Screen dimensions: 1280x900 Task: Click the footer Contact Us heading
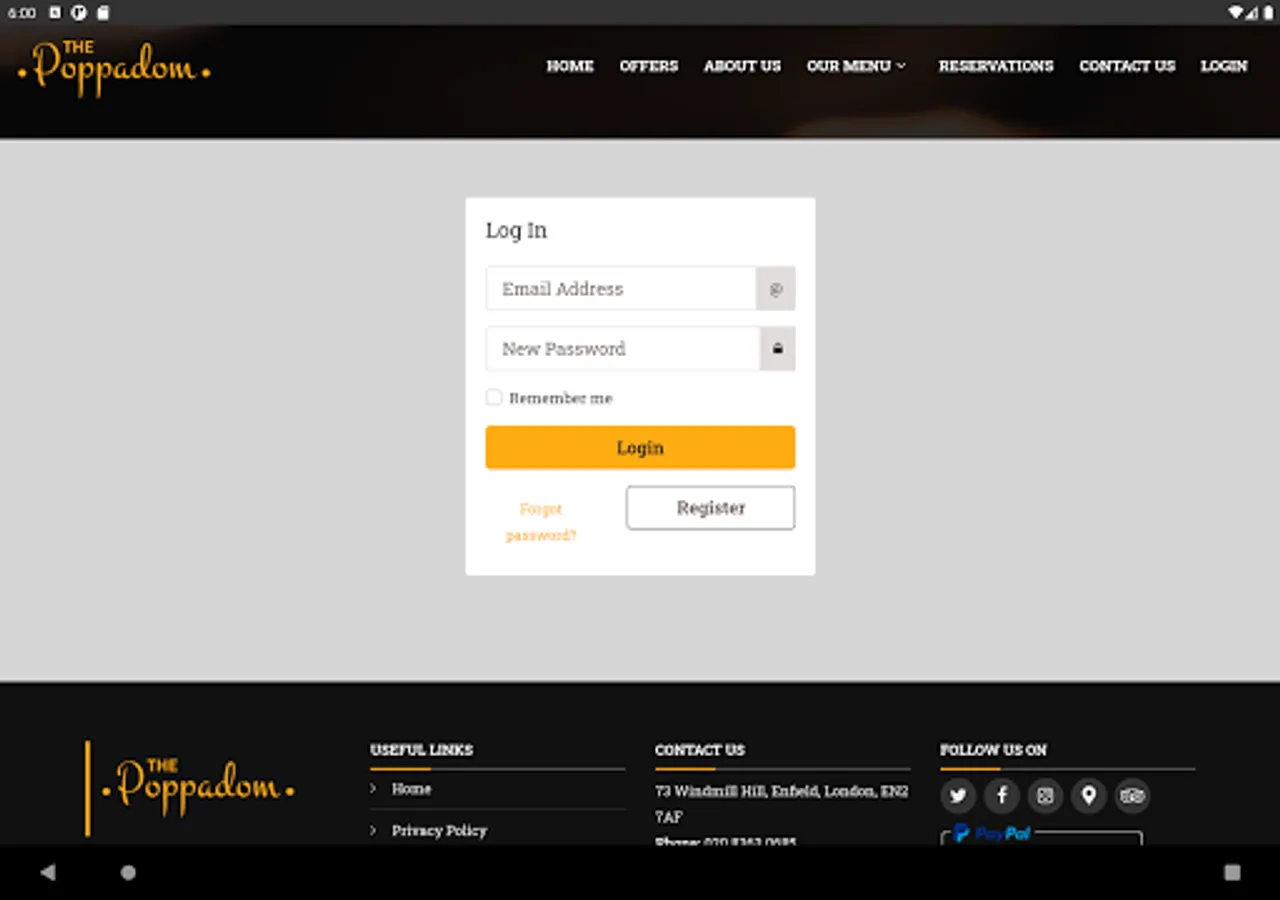pyautogui.click(x=700, y=749)
